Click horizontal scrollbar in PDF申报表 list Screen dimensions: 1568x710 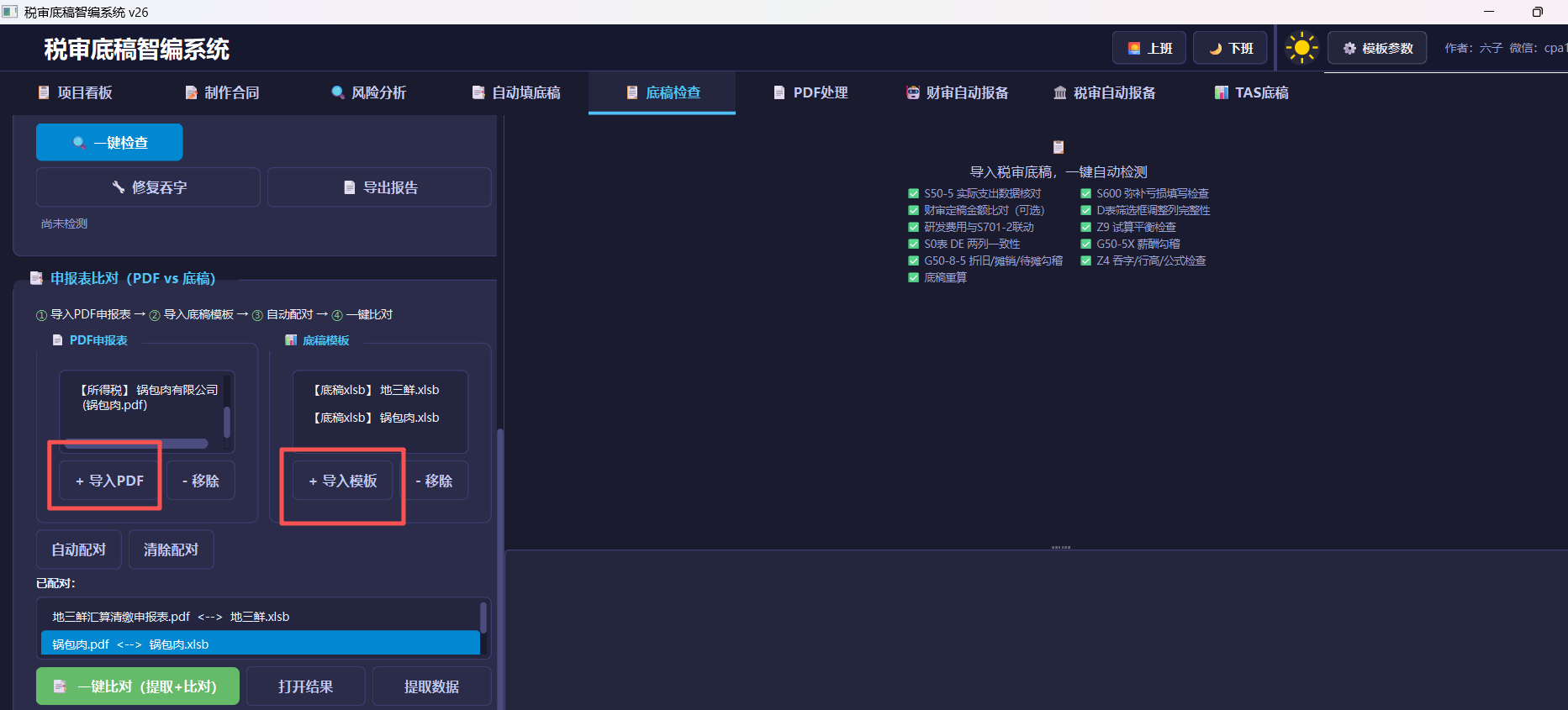coord(136,444)
